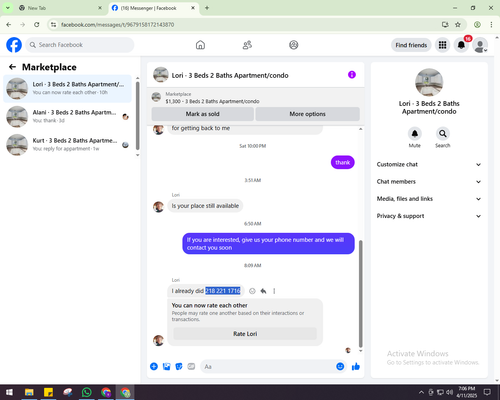
Task: Open the Windows Start menu
Action: click(9, 392)
